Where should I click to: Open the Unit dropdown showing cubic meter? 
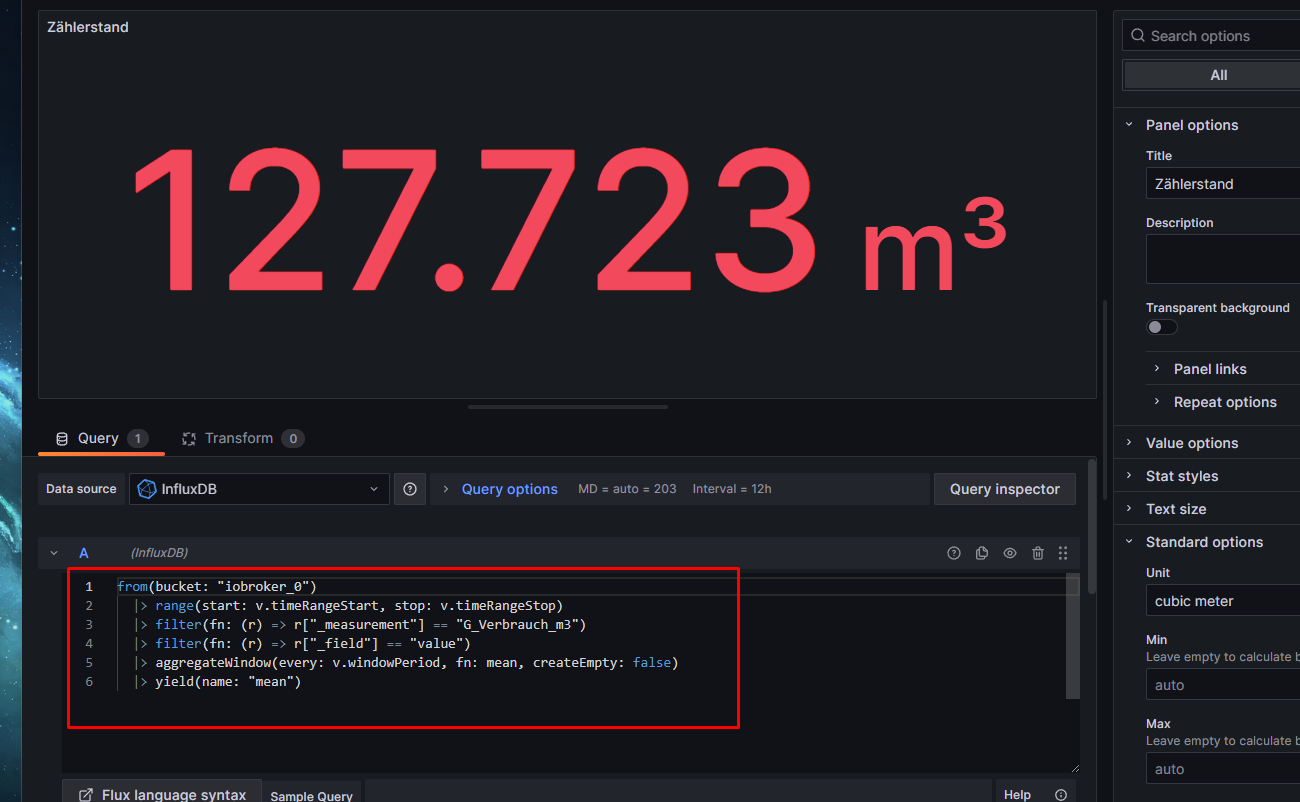pyautogui.click(x=1222, y=601)
